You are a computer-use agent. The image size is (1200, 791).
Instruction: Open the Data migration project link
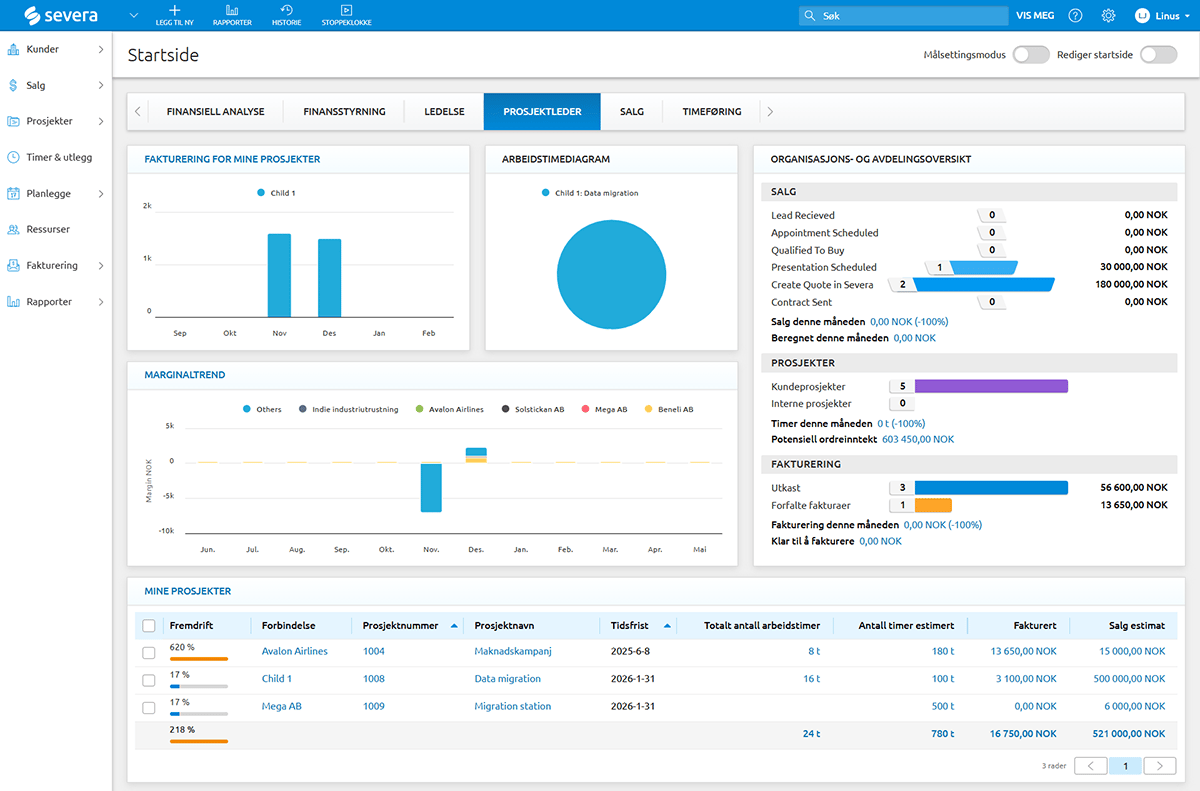tap(507, 679)
